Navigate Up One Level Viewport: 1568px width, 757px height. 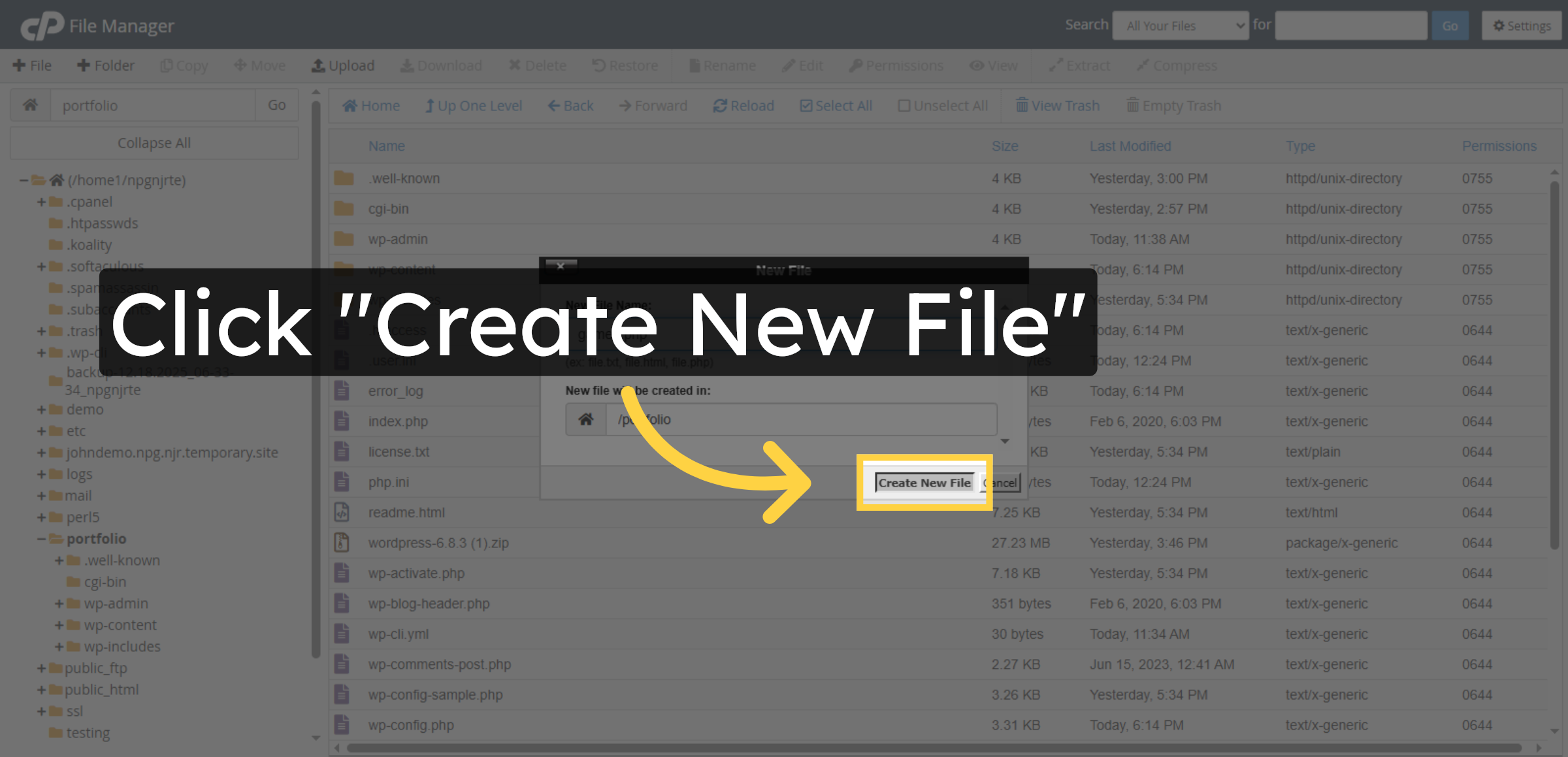(x=474, y=105)
